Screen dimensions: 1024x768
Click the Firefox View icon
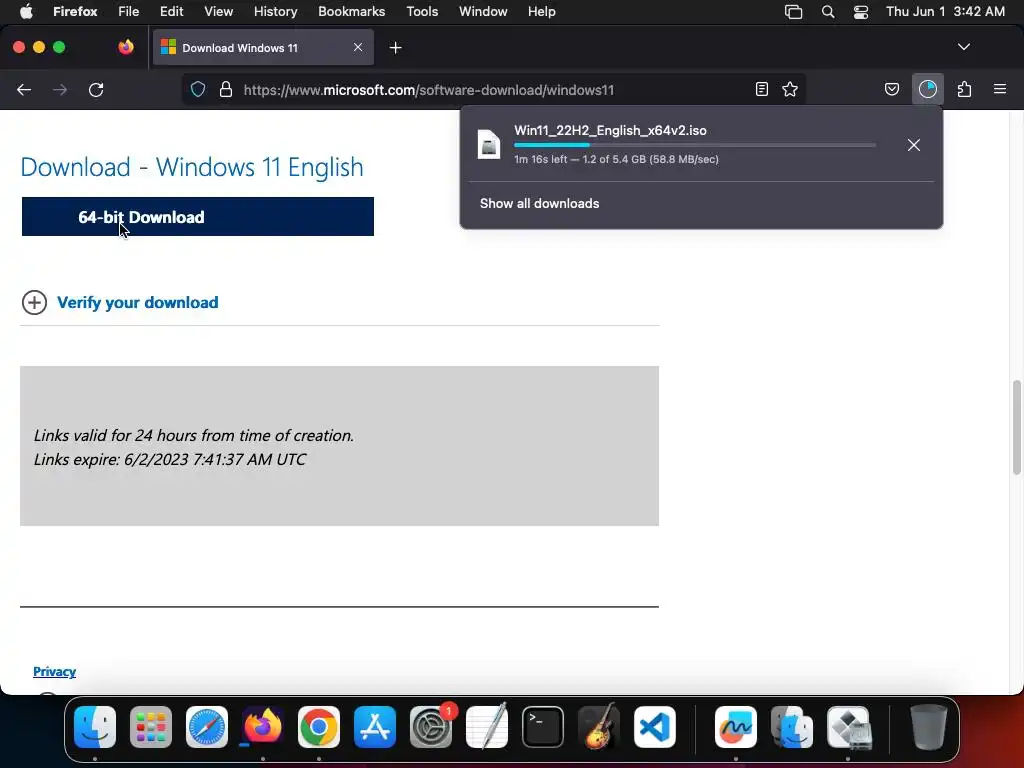point(126,47)
